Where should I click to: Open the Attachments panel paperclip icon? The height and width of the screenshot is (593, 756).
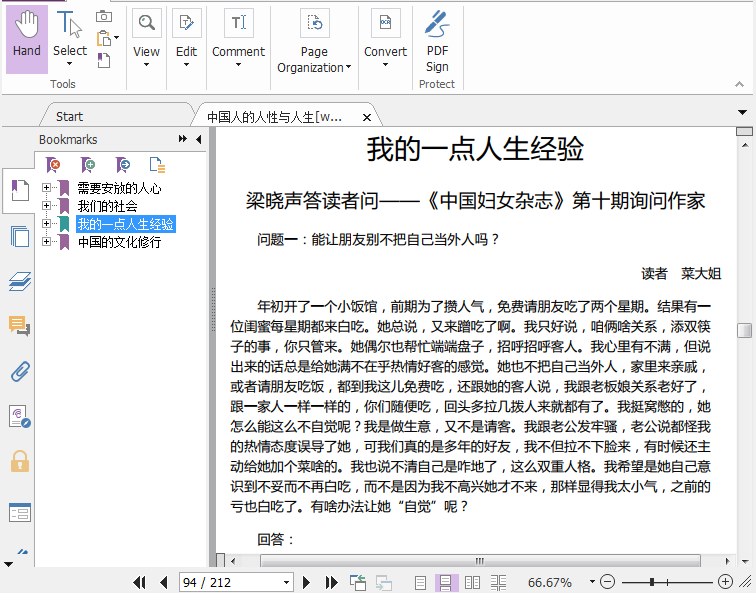coord(19,372)
